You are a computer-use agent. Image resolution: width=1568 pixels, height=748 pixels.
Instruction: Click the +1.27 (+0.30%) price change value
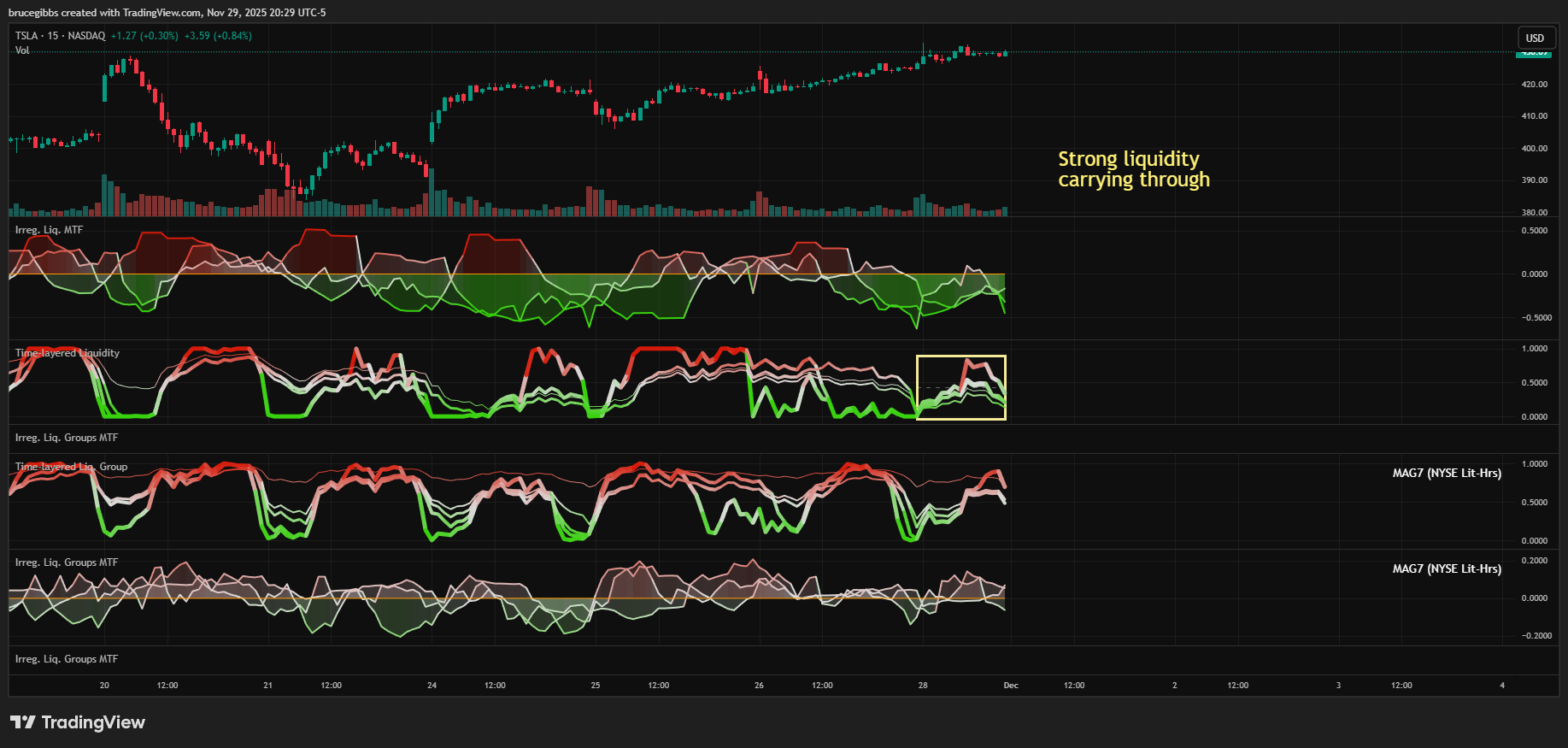pyautogui.click(x=144, y=36)
